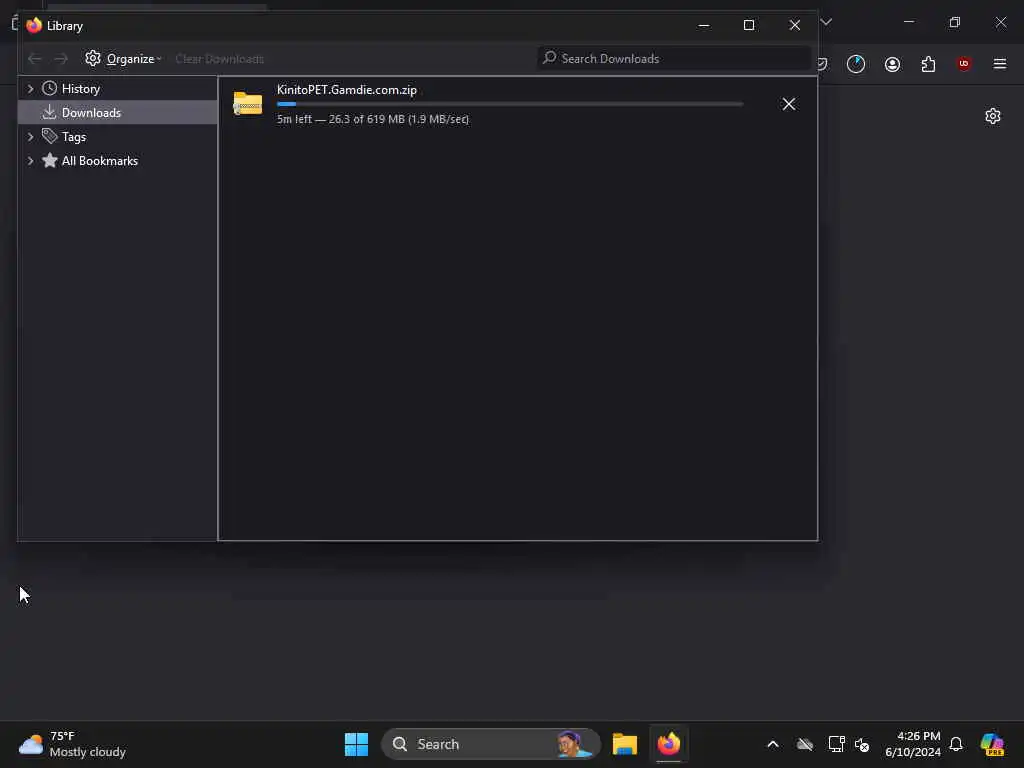Select History in the Library sidebar
1024x768 pixels.
click(x=80, y=89)
